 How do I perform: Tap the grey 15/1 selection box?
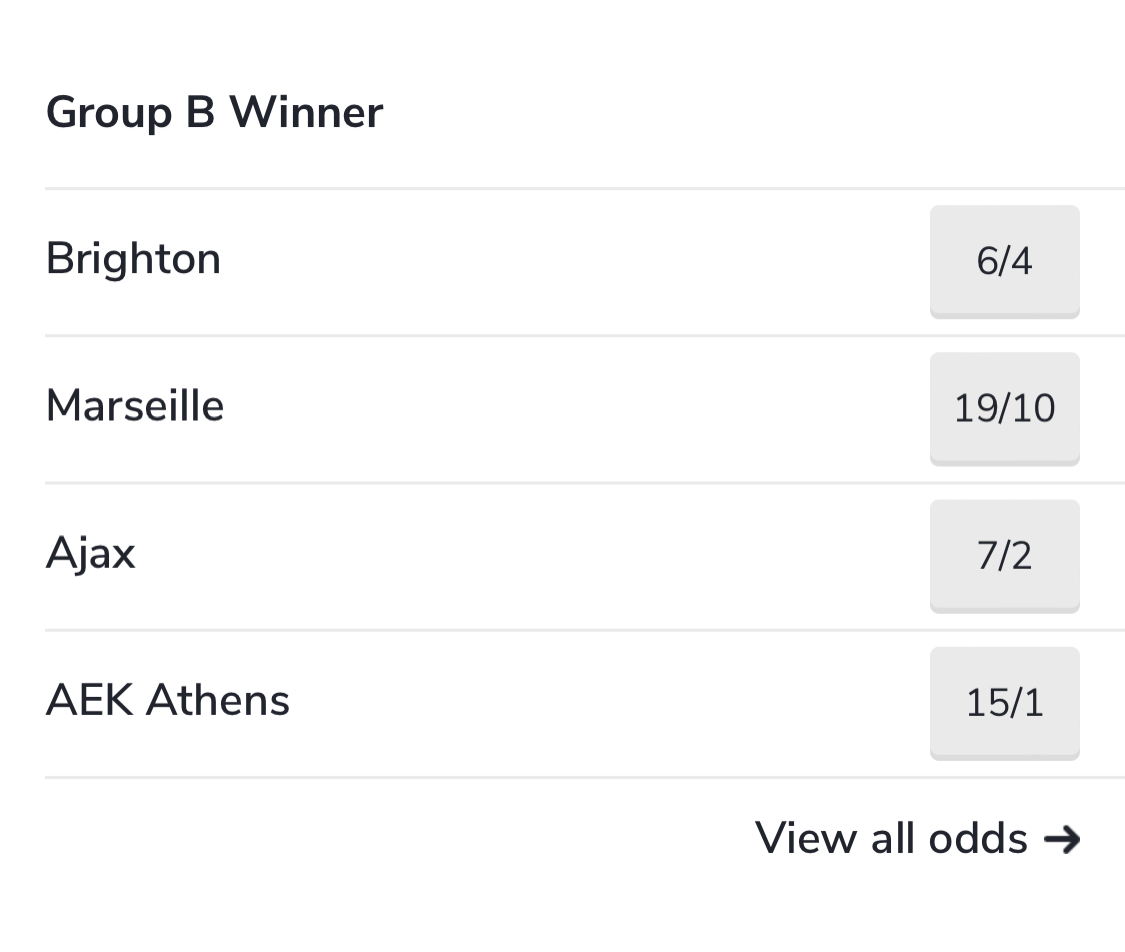[1004, 704]
